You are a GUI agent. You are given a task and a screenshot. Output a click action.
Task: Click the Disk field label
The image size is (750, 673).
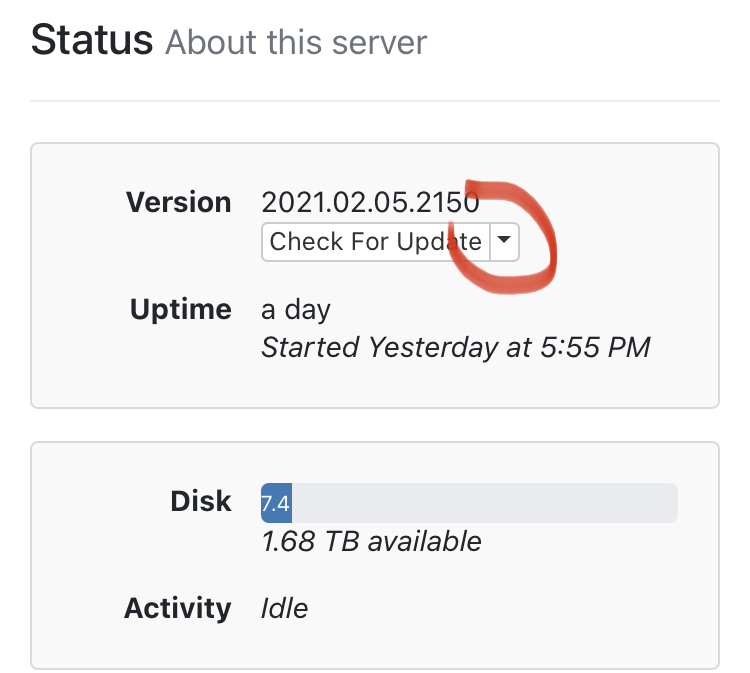[x=201, y=501]
